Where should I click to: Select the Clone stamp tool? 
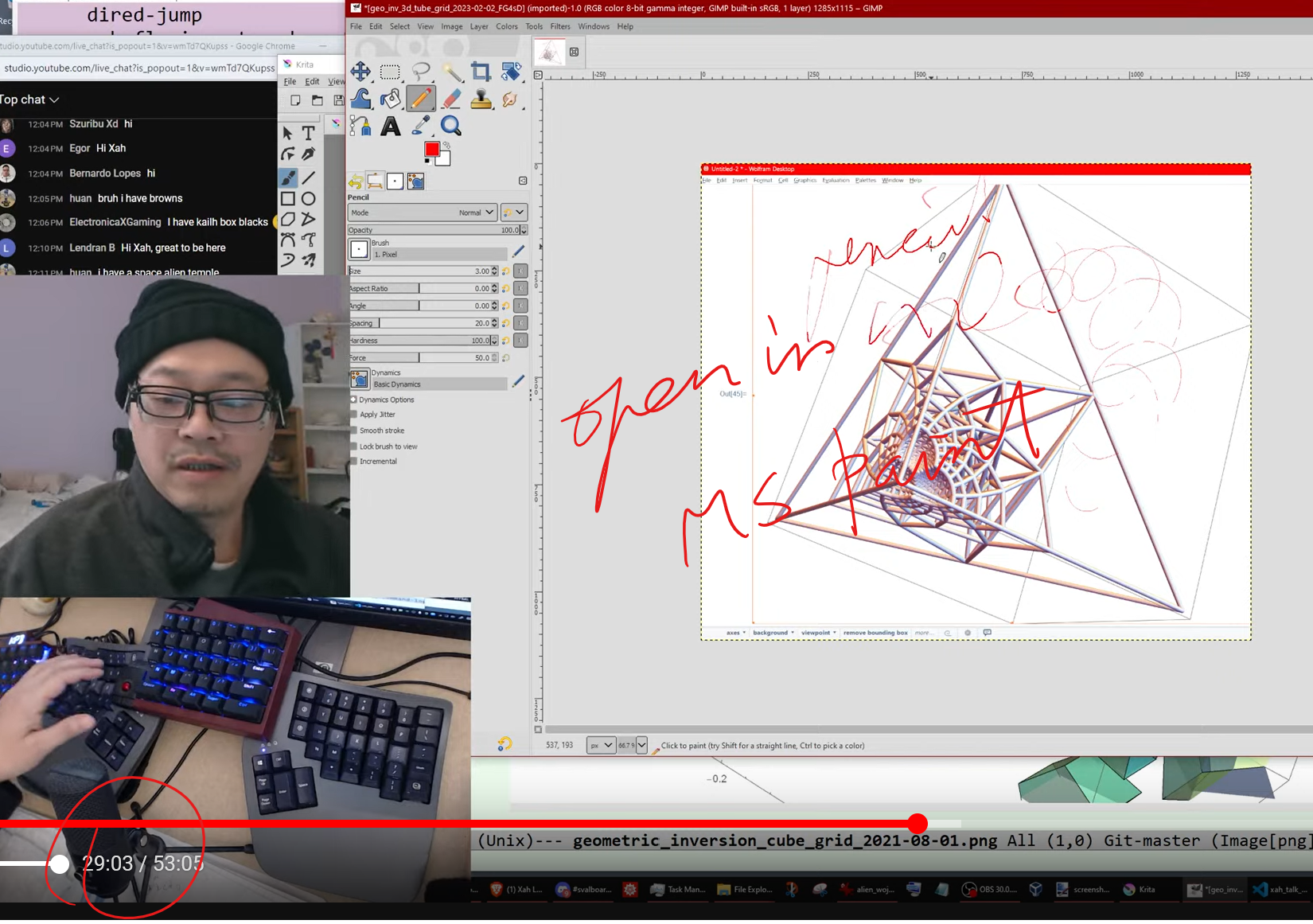tap(481, 99)
